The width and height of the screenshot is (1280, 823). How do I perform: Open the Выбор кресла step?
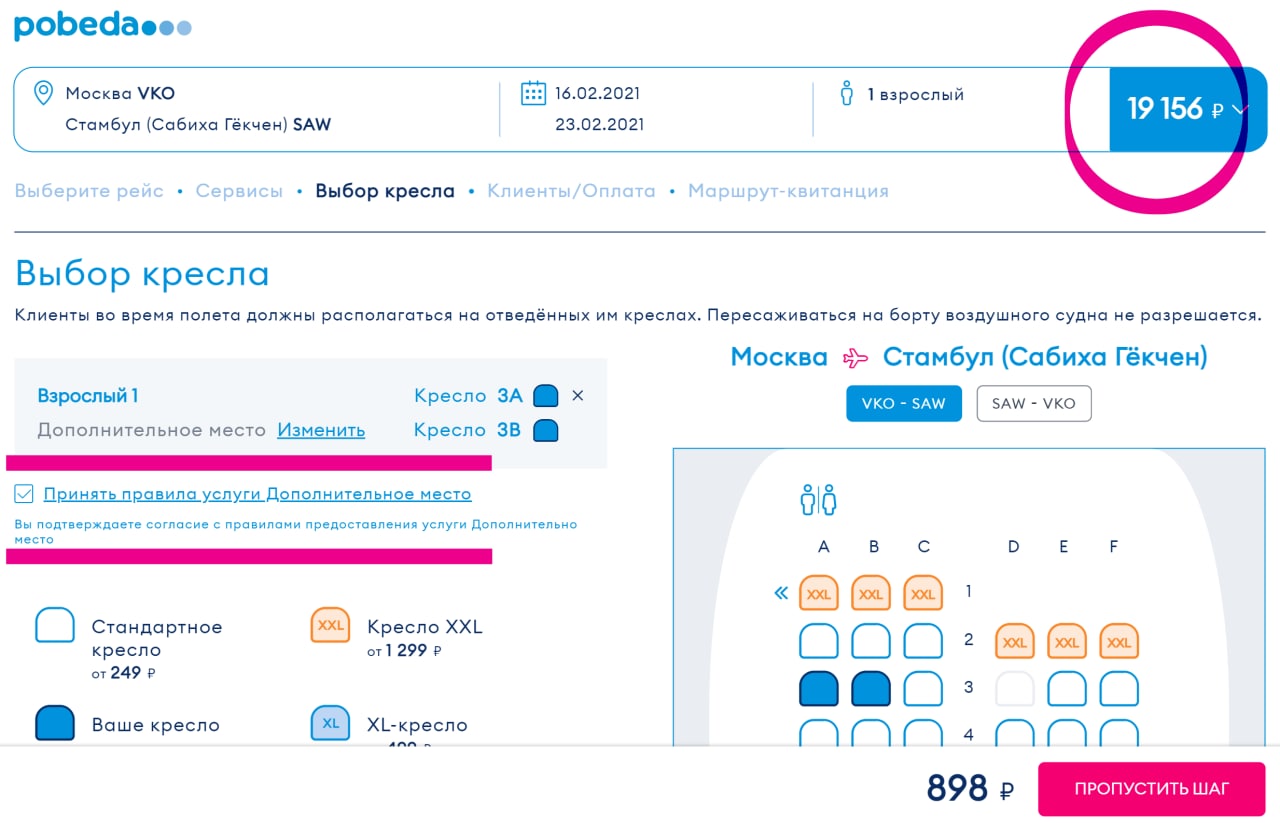[x=385, y=191]
